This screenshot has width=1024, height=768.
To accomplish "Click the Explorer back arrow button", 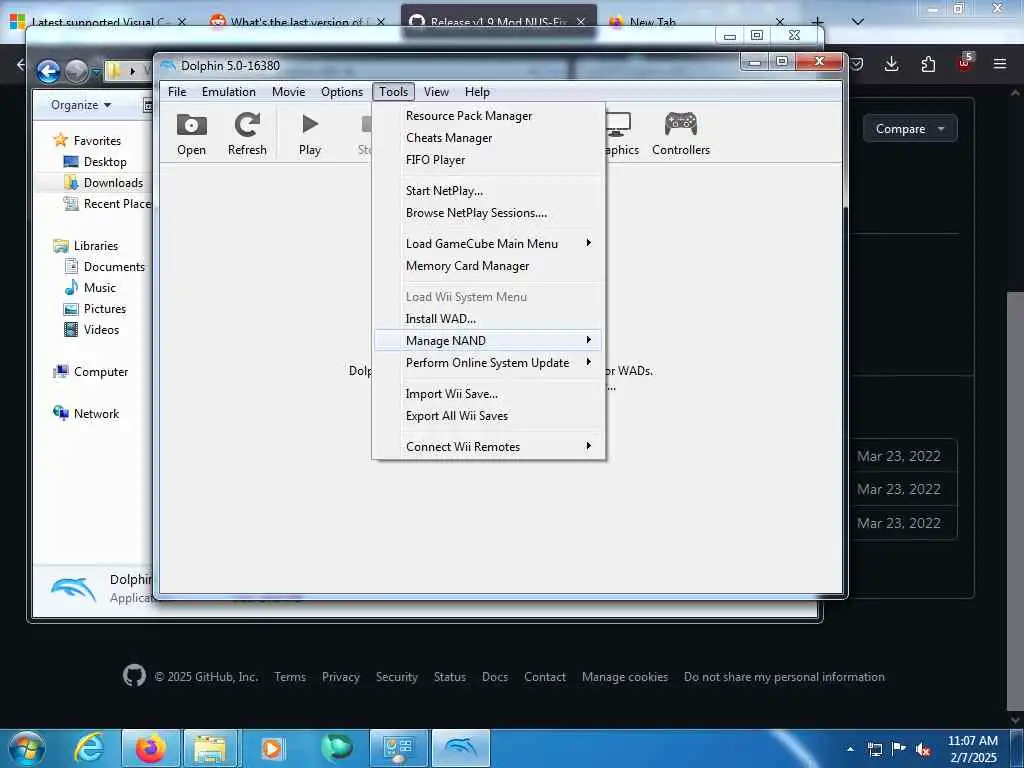I will tap(48, 71).
